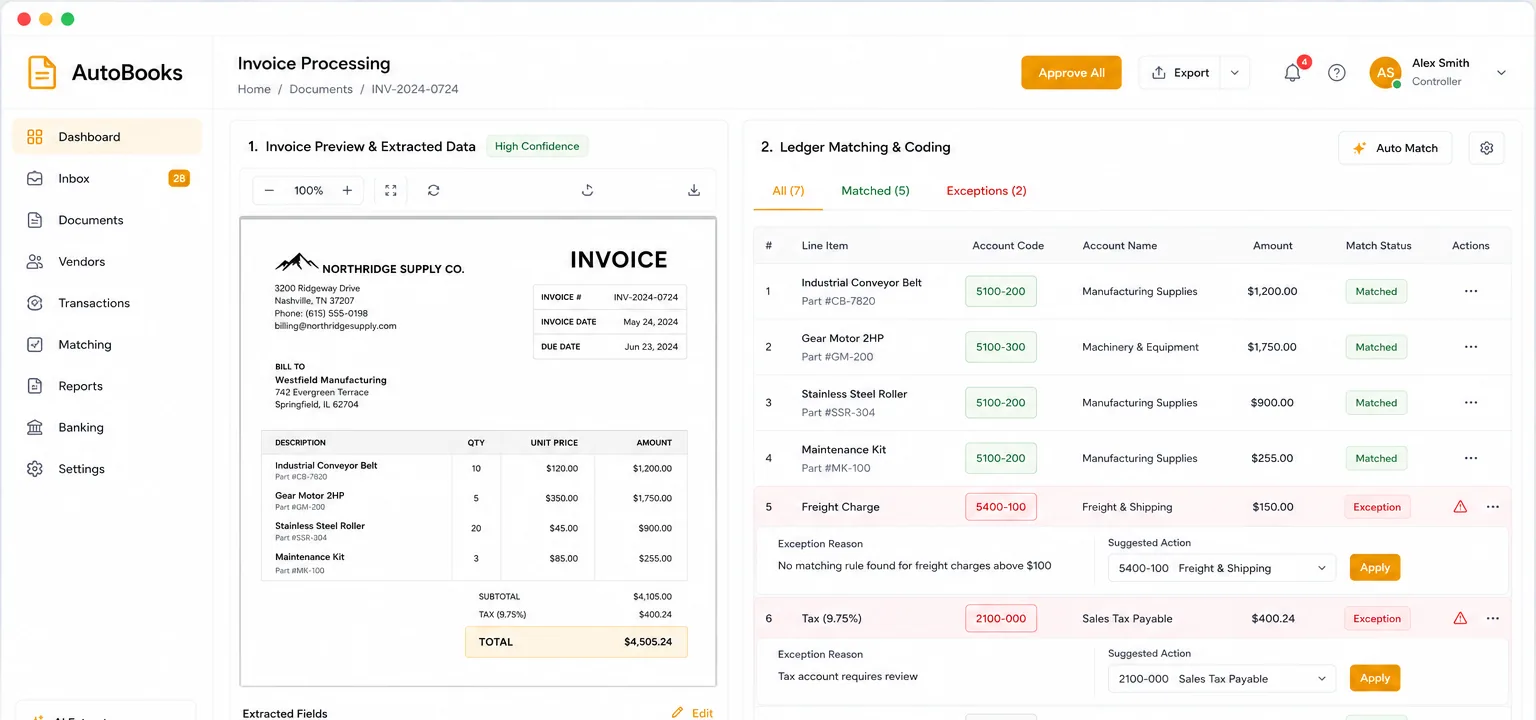This screenshot has width=1536, height=720.
Task: Expand Alex Smith user menu chevron
Action: [x=1501, y=73]
